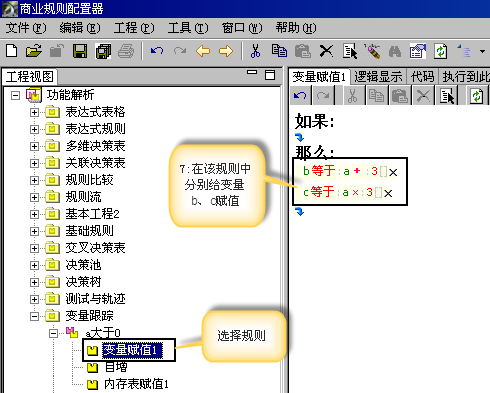Copy using the main toolbar icon

click(x=279, y=51)
